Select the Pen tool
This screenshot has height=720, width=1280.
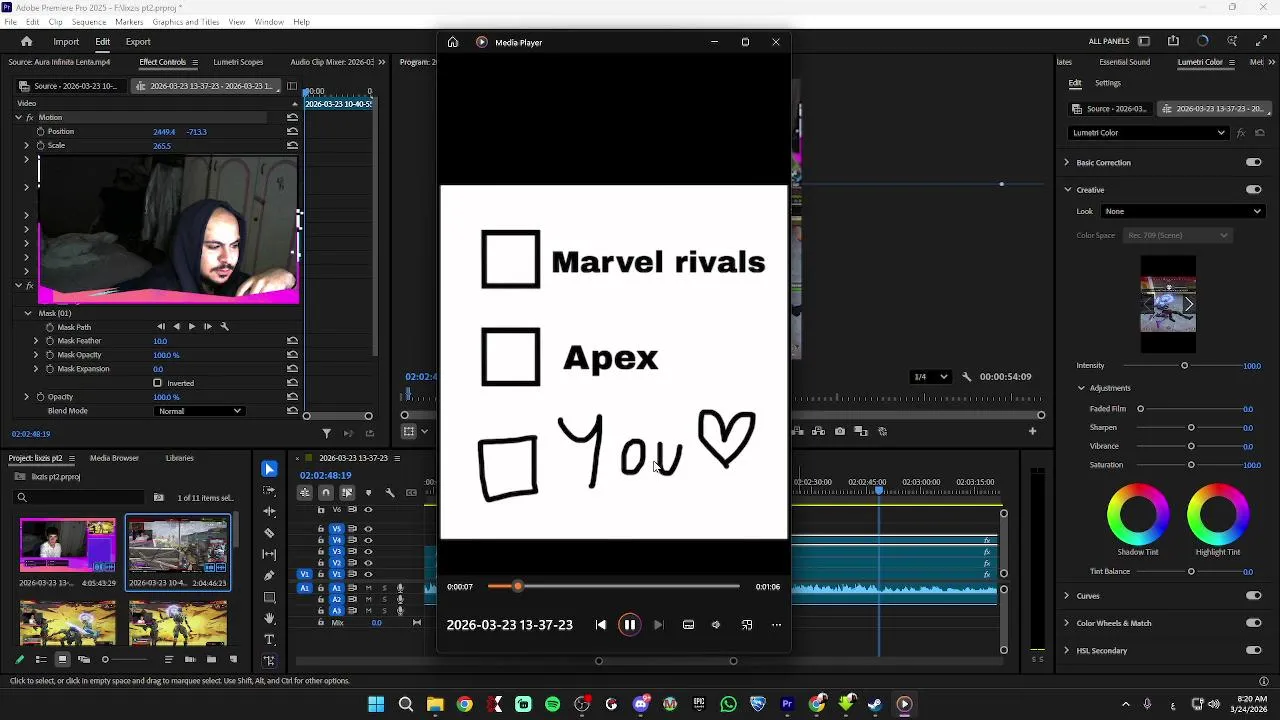click(x=269, y=576)
